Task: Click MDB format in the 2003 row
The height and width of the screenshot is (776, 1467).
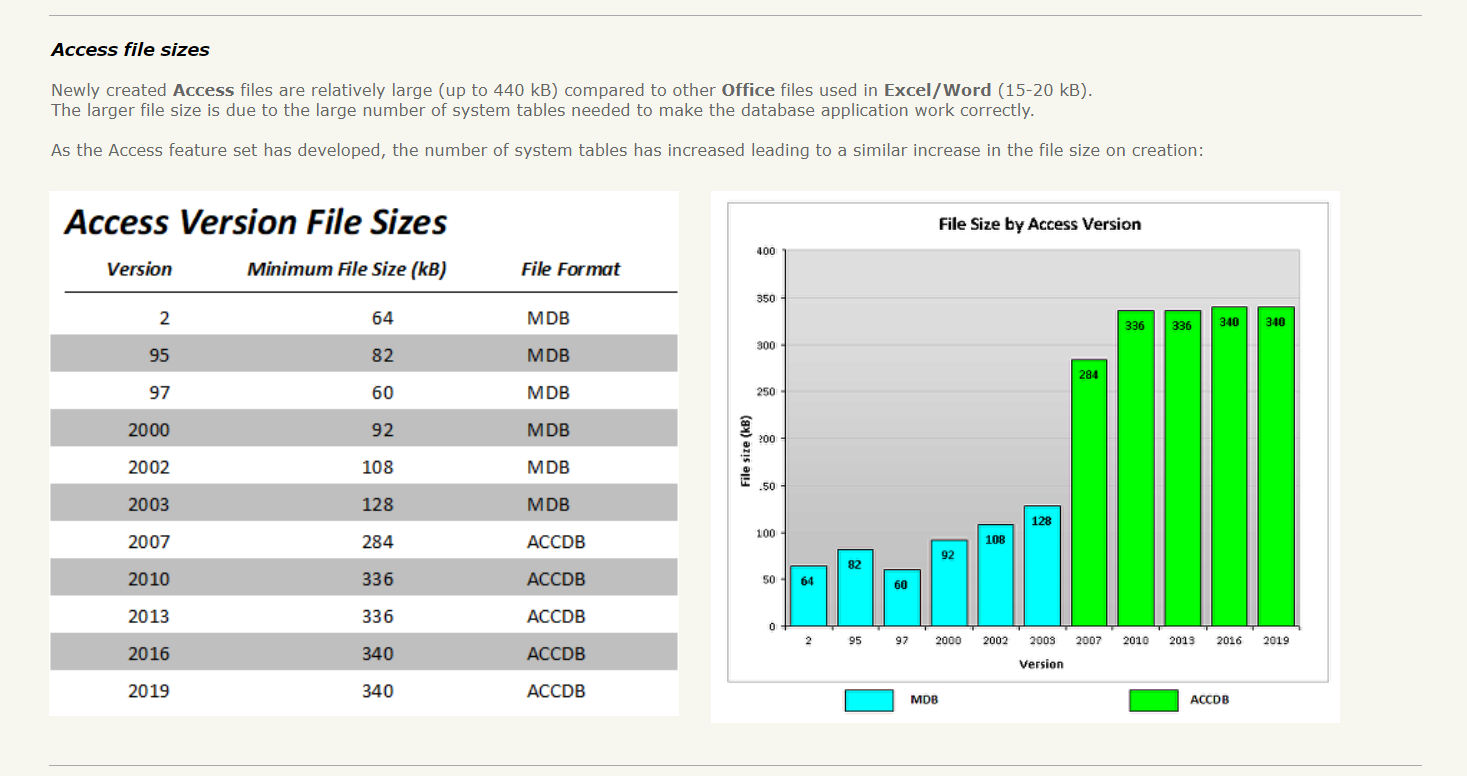Action: pos(548,504)
